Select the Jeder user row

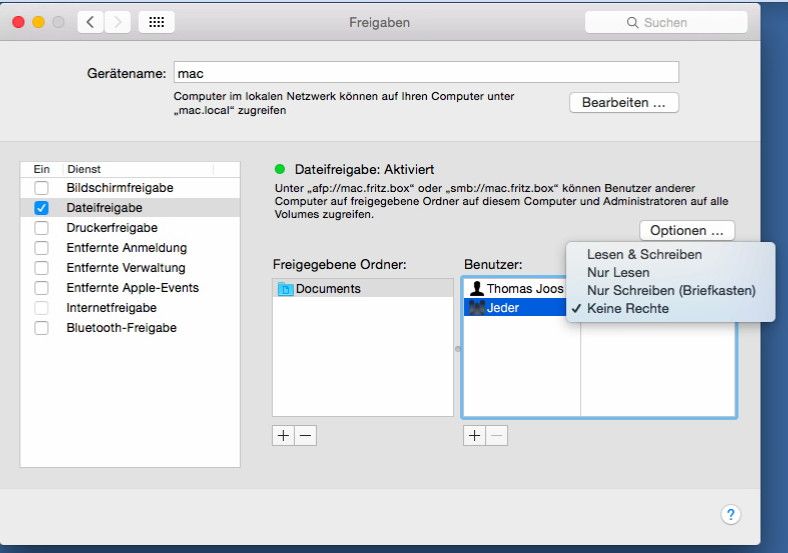click(516, 308)
